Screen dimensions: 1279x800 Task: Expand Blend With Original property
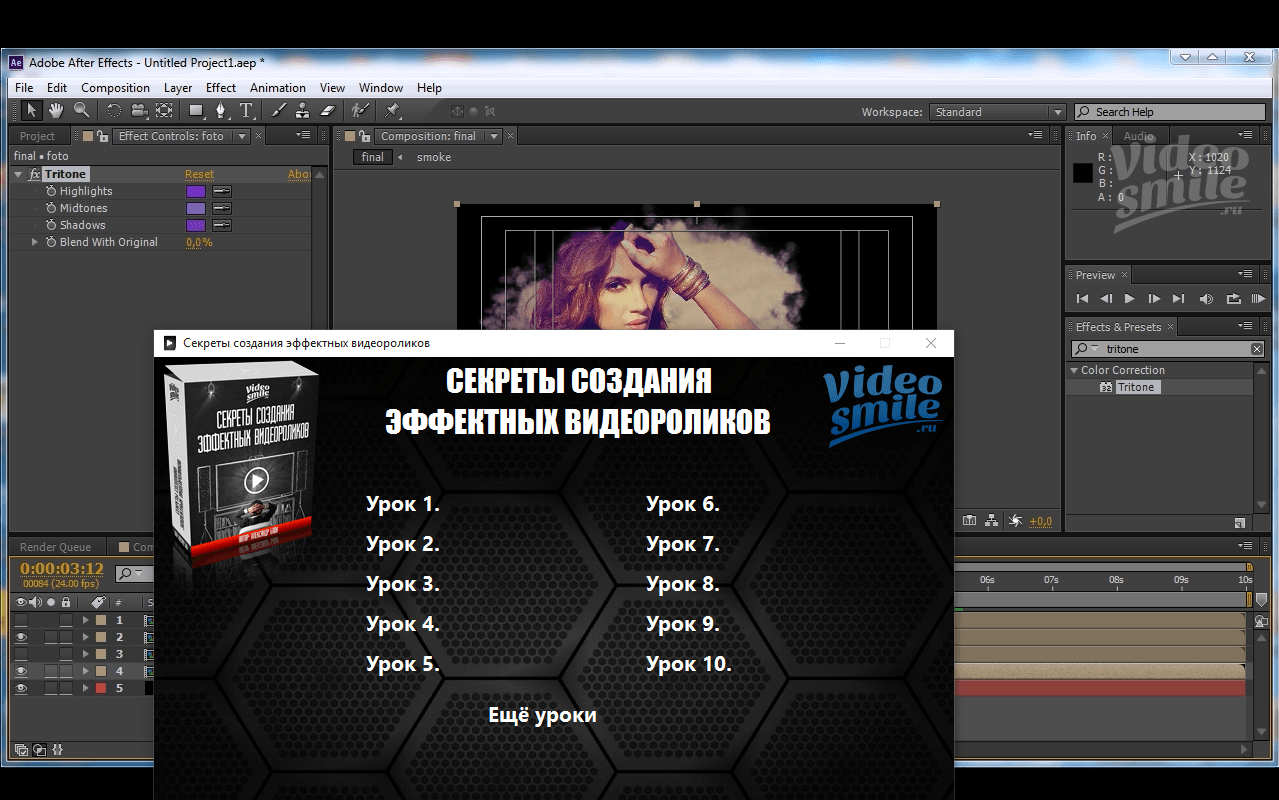(x=35, y=242)
